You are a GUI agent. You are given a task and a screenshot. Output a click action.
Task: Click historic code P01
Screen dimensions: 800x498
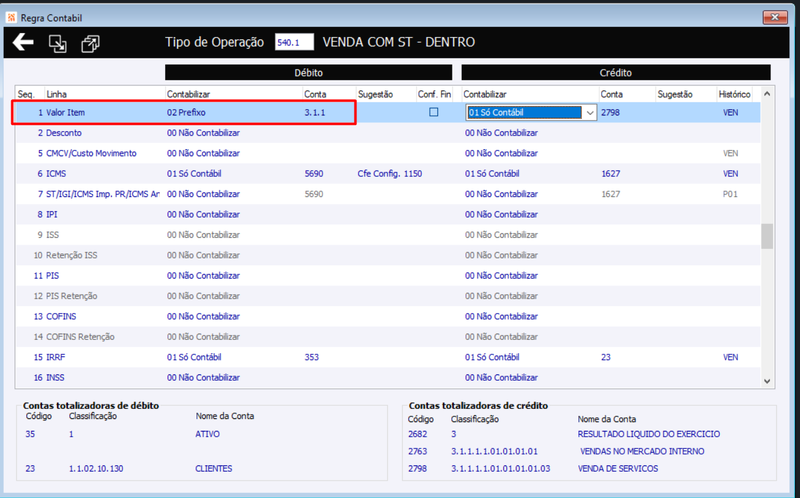(x=730, y=194)
